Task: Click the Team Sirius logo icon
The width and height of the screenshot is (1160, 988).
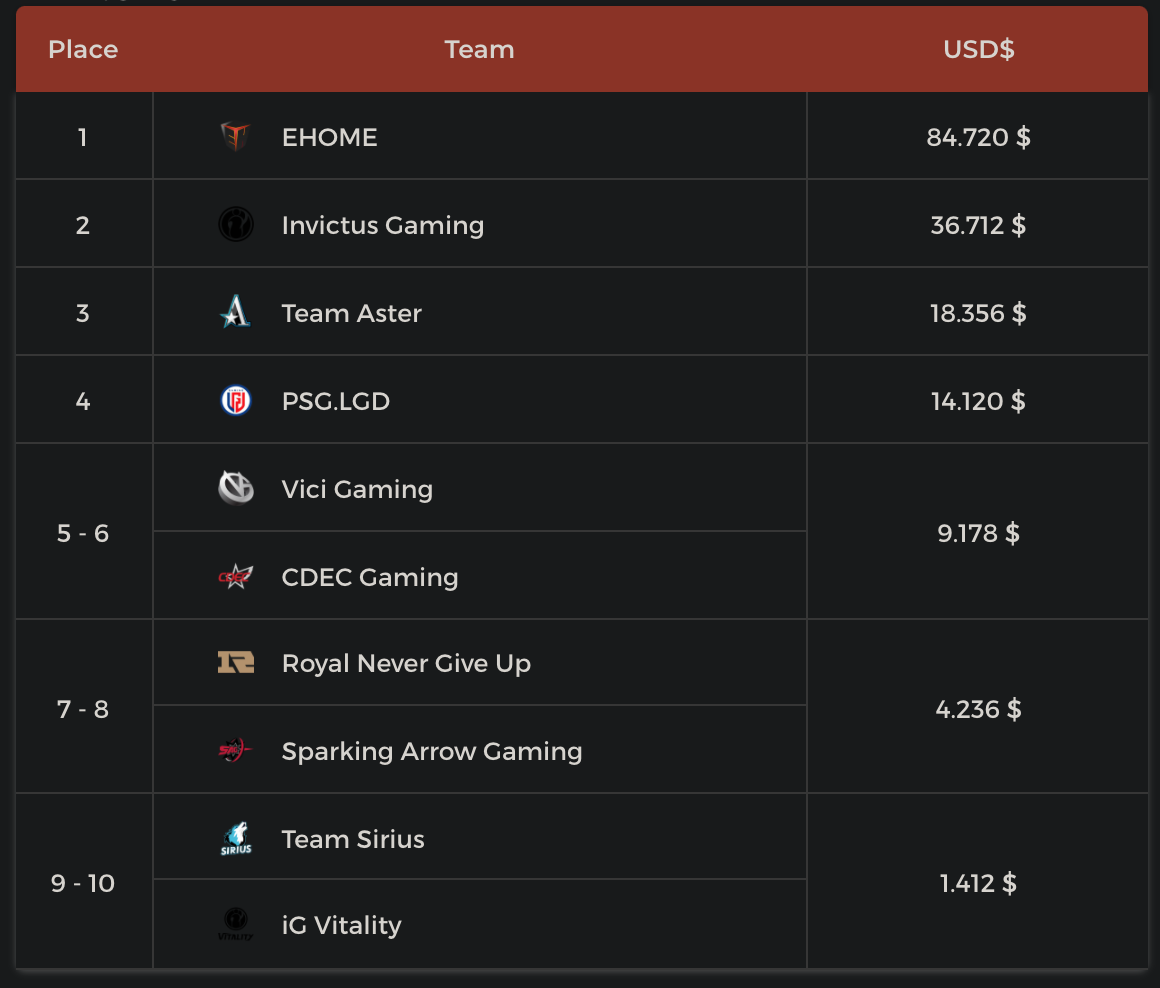Action: (235, 839)
